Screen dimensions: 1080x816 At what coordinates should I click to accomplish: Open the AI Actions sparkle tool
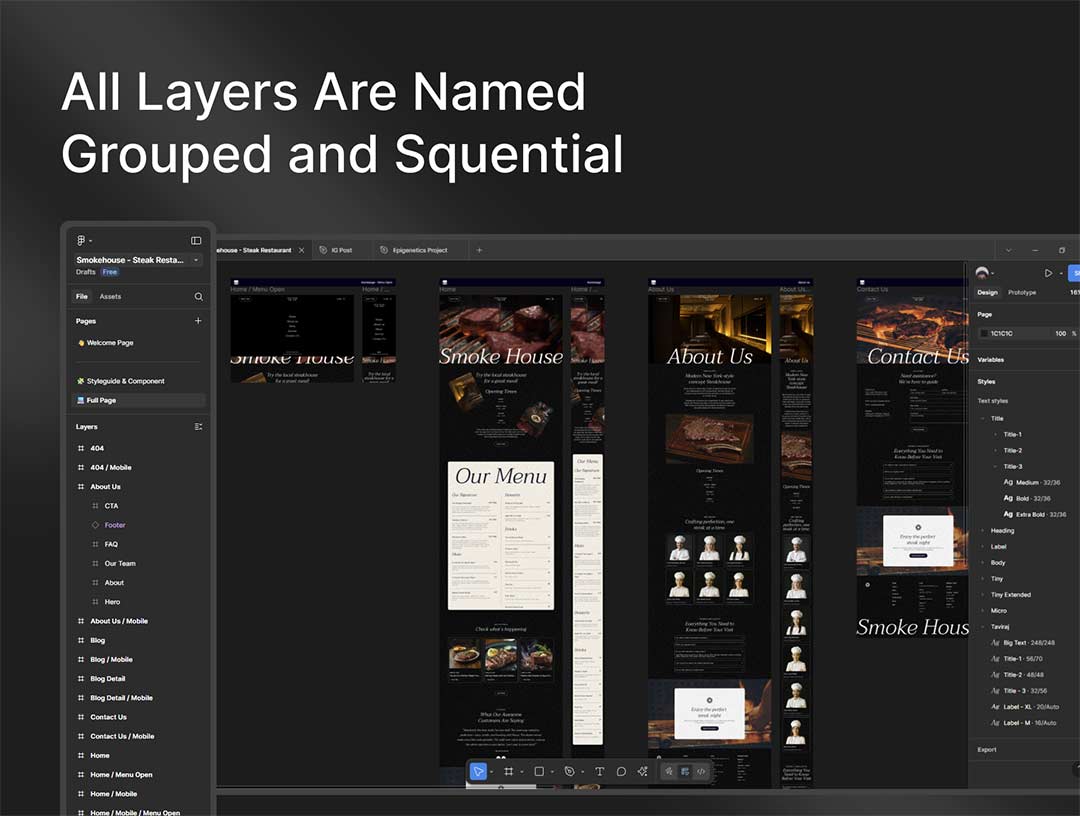(643, 771)
